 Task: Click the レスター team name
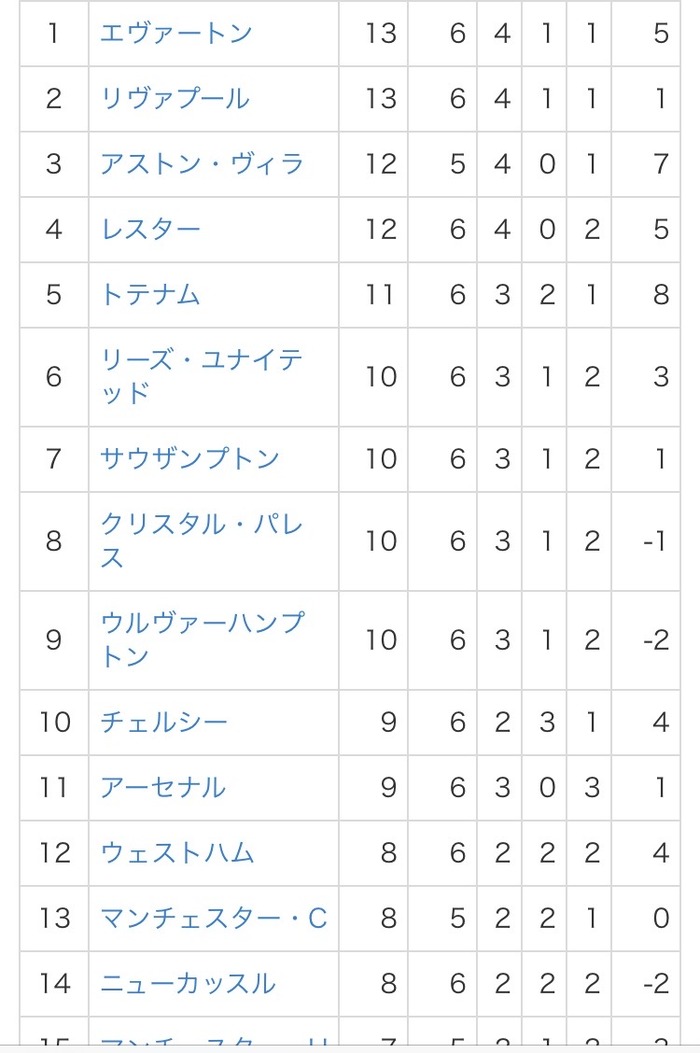150,230
